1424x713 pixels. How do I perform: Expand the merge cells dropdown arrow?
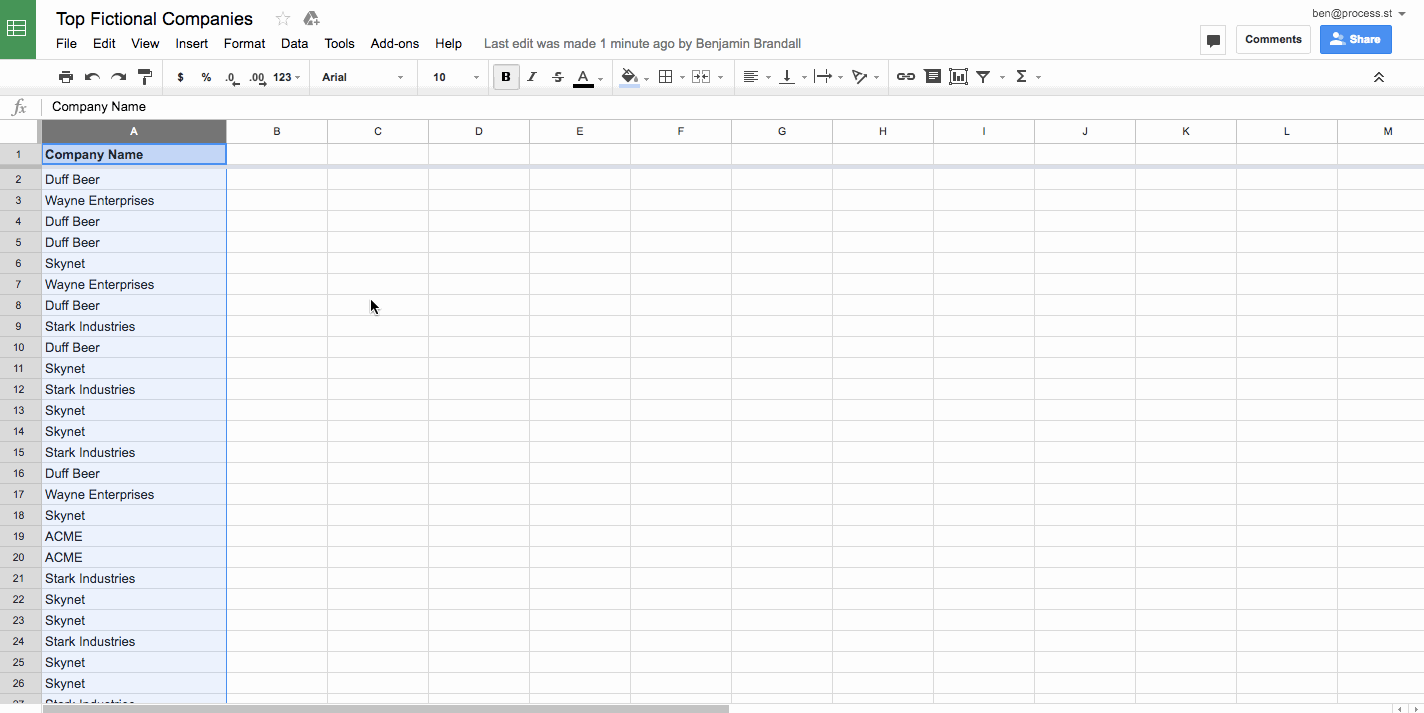click(x=720, y=78)
